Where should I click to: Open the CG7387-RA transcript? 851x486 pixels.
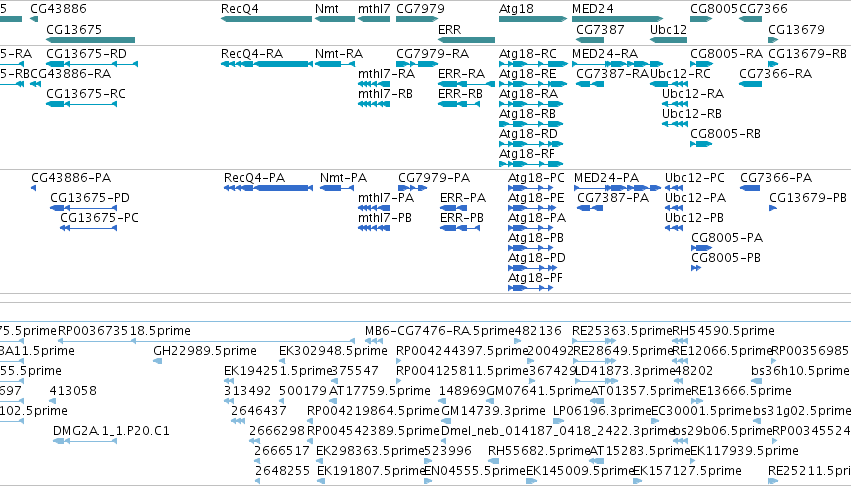(590, 84)
